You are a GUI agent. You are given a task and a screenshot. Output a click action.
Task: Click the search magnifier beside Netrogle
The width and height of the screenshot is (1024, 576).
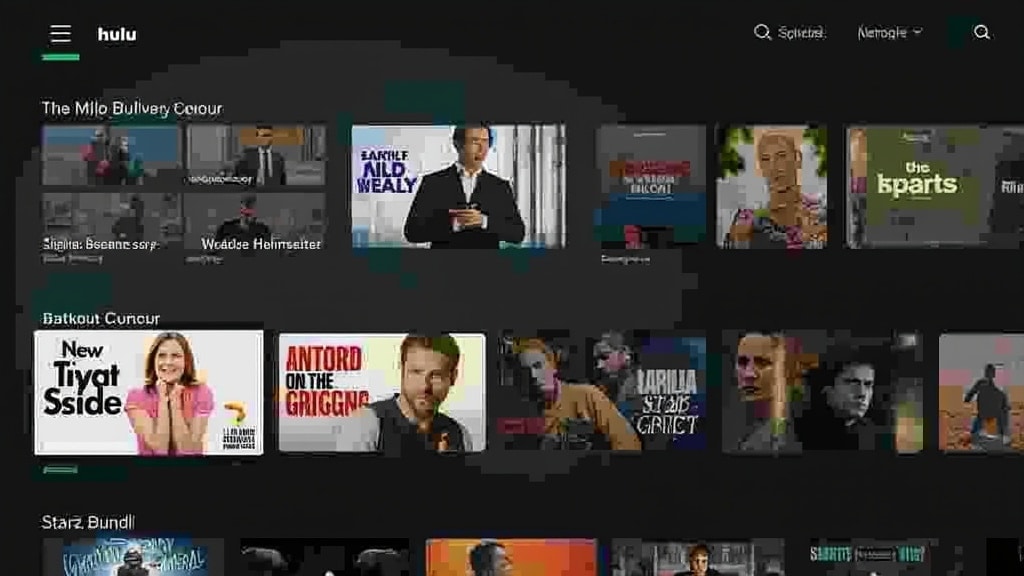(x=761, y=32)
